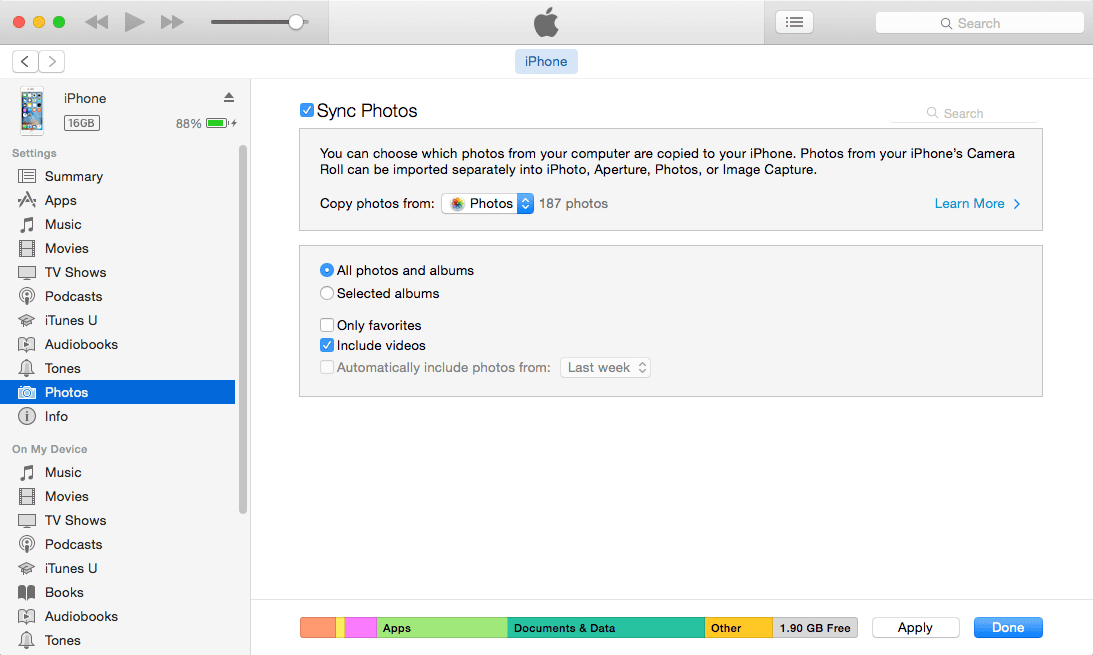Choose the Selected albums radio button
Screen dimensions: 1093x655
tap(327, 294)
